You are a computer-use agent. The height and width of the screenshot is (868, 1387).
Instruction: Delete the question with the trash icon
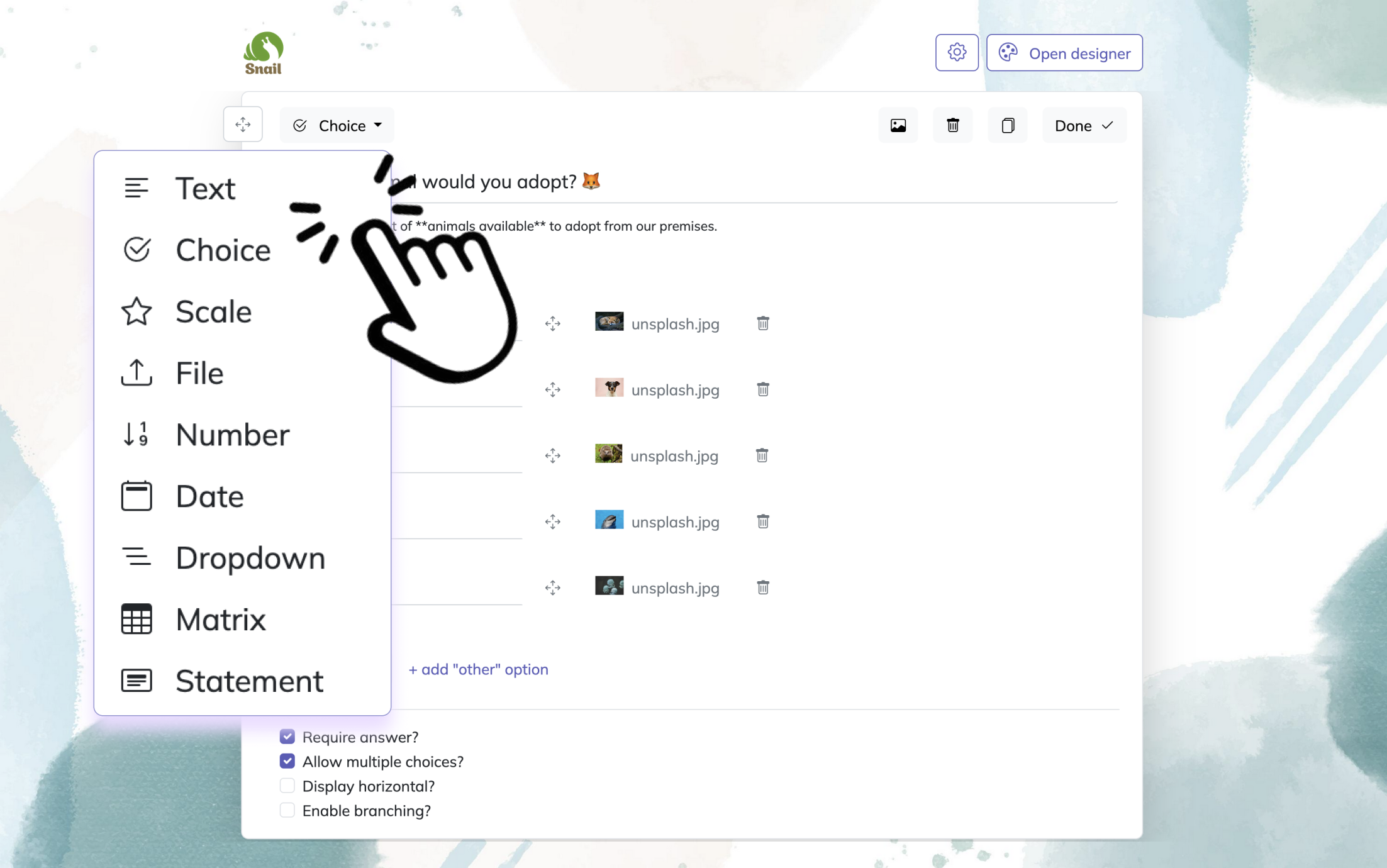point(952,125)
